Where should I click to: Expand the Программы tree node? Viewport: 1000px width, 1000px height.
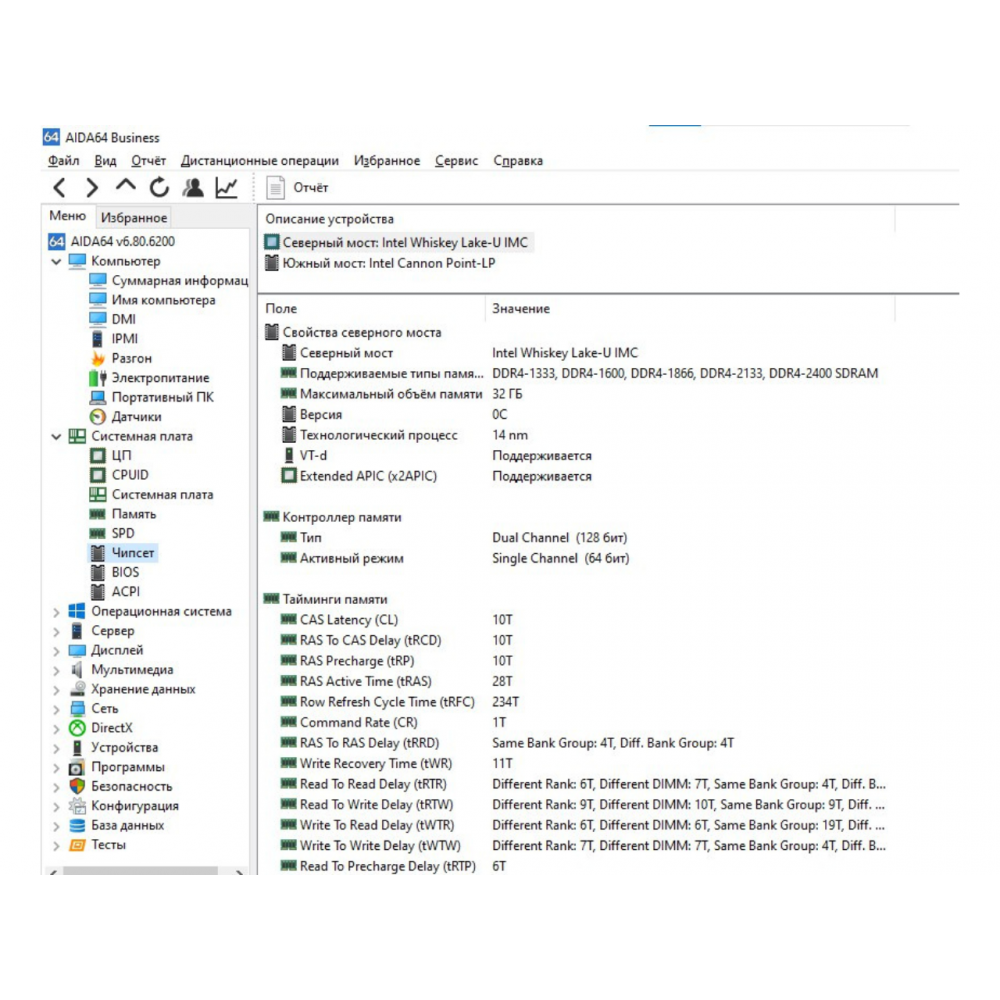pyautogui.click(x=56, y=768)
